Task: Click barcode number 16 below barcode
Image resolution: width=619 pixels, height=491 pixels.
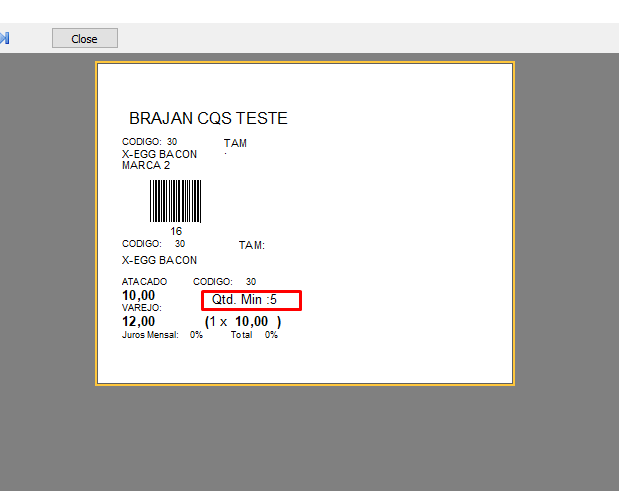Action: [x=176, y=231]
